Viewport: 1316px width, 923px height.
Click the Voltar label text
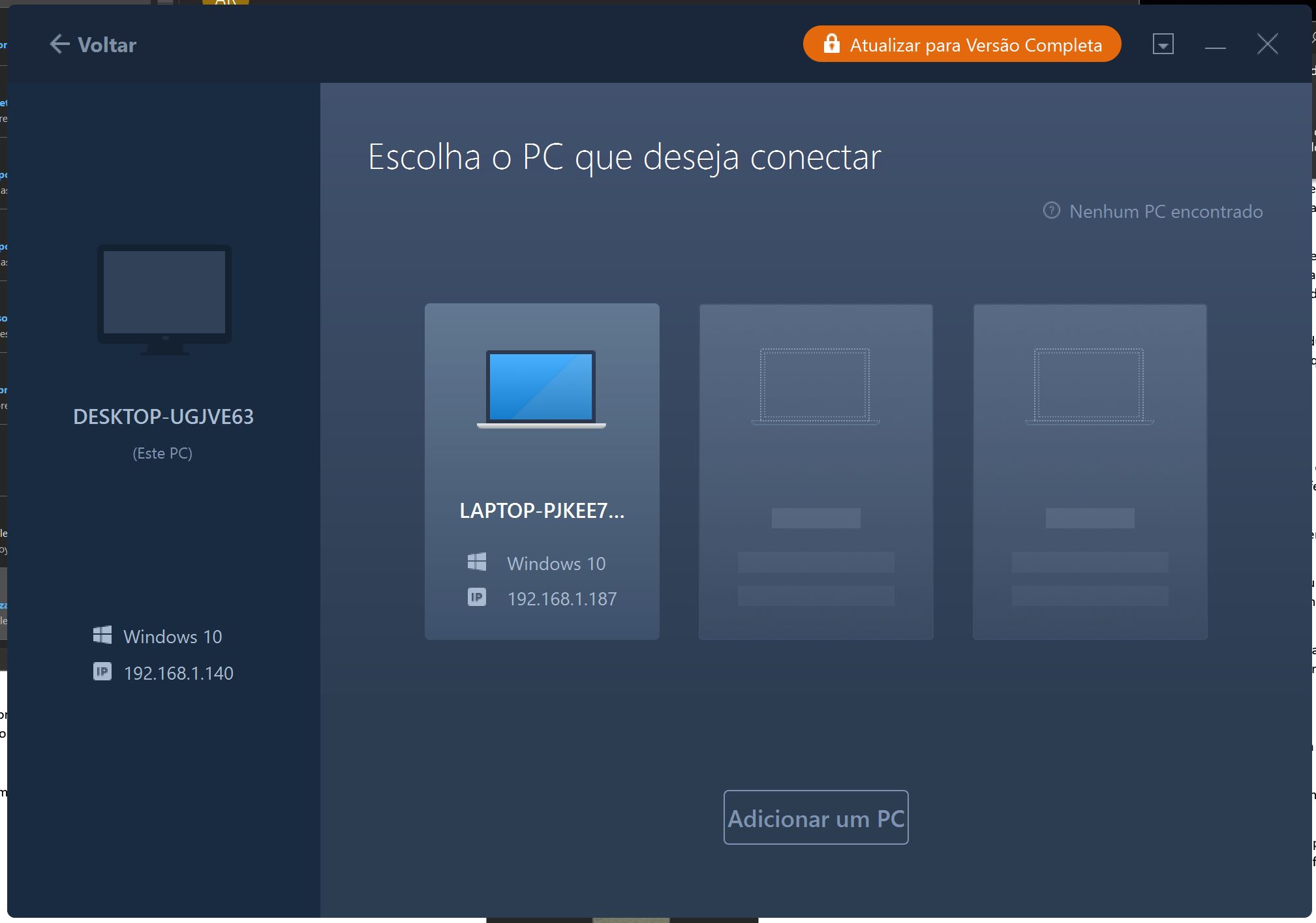(107, 45)
